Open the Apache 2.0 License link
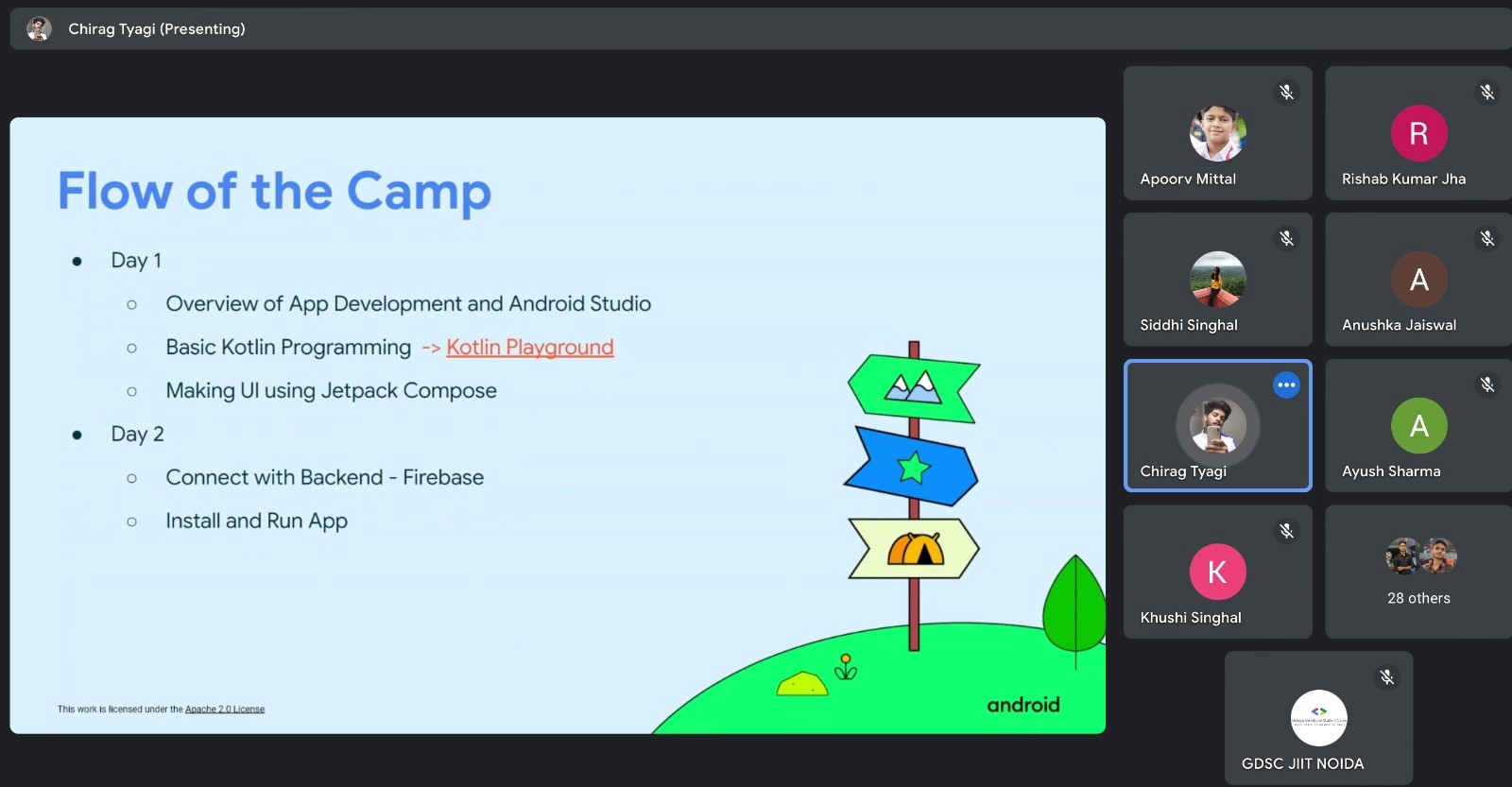The image size is (1512, 787). click(225, 710)
